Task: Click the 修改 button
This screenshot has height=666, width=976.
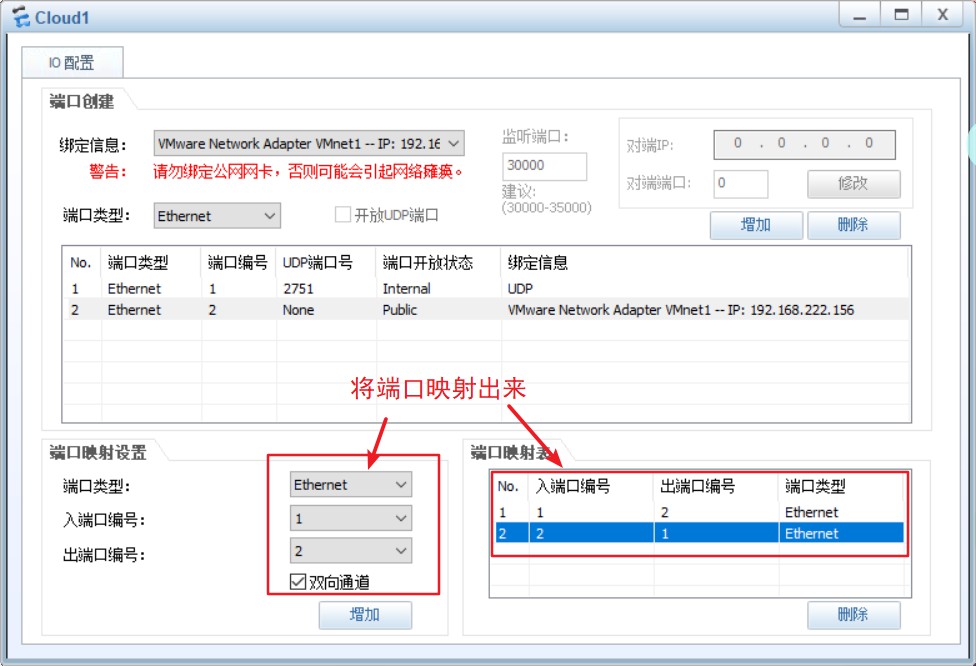Action: click(x=853, y=184)
